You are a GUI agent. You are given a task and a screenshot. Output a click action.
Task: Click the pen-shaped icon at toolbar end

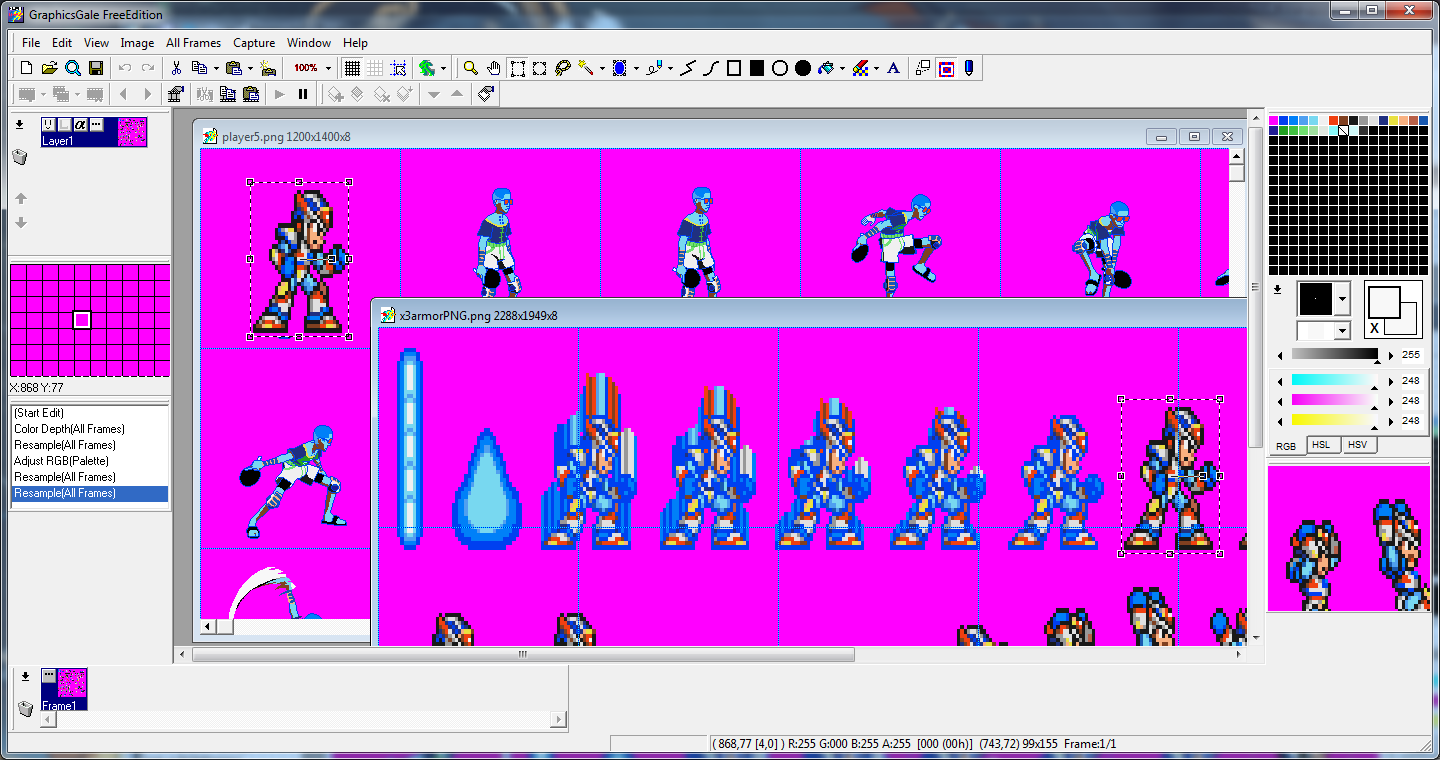[968, 68]
